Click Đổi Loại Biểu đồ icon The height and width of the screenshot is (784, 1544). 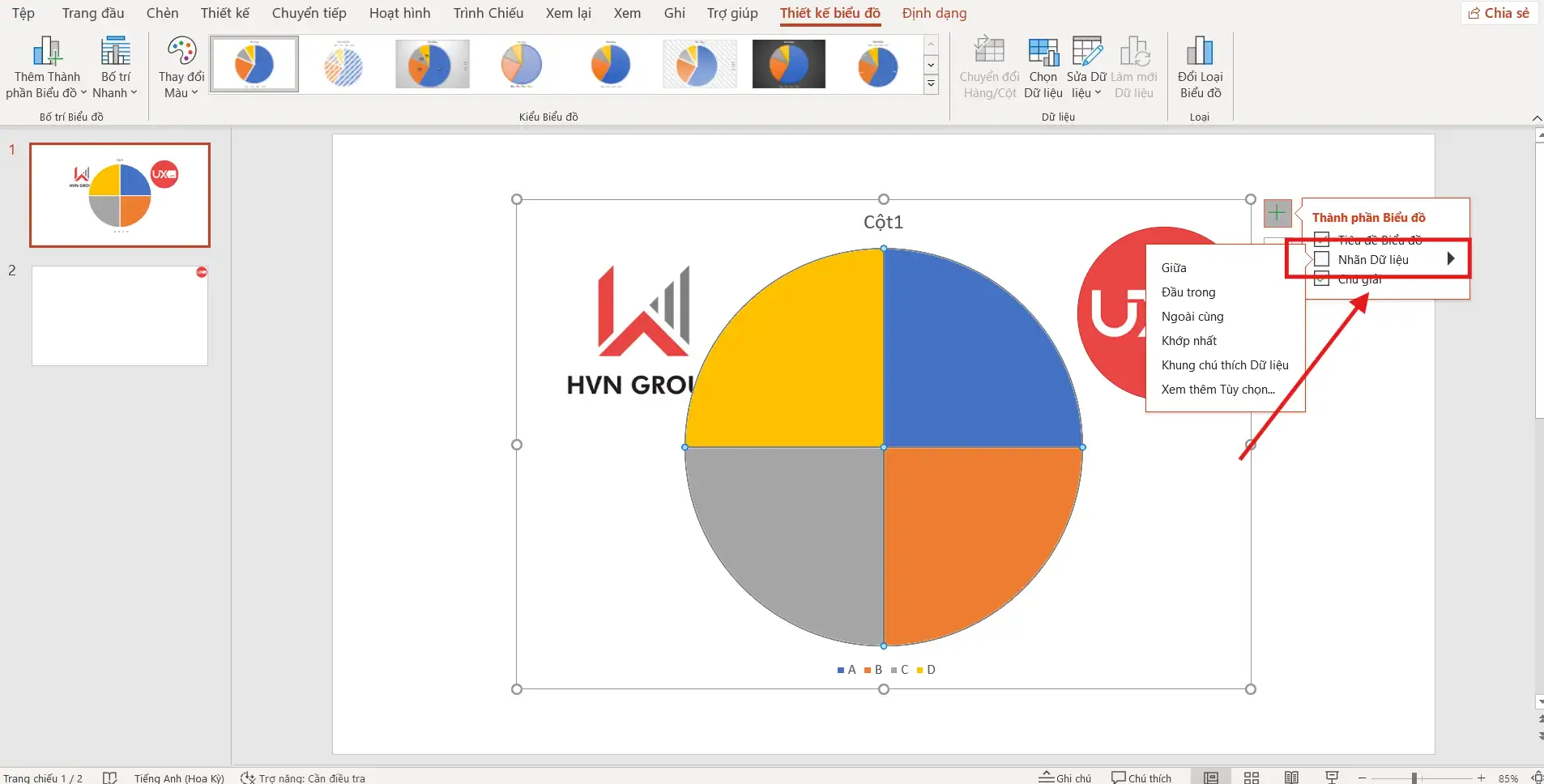click(1200, 53)
